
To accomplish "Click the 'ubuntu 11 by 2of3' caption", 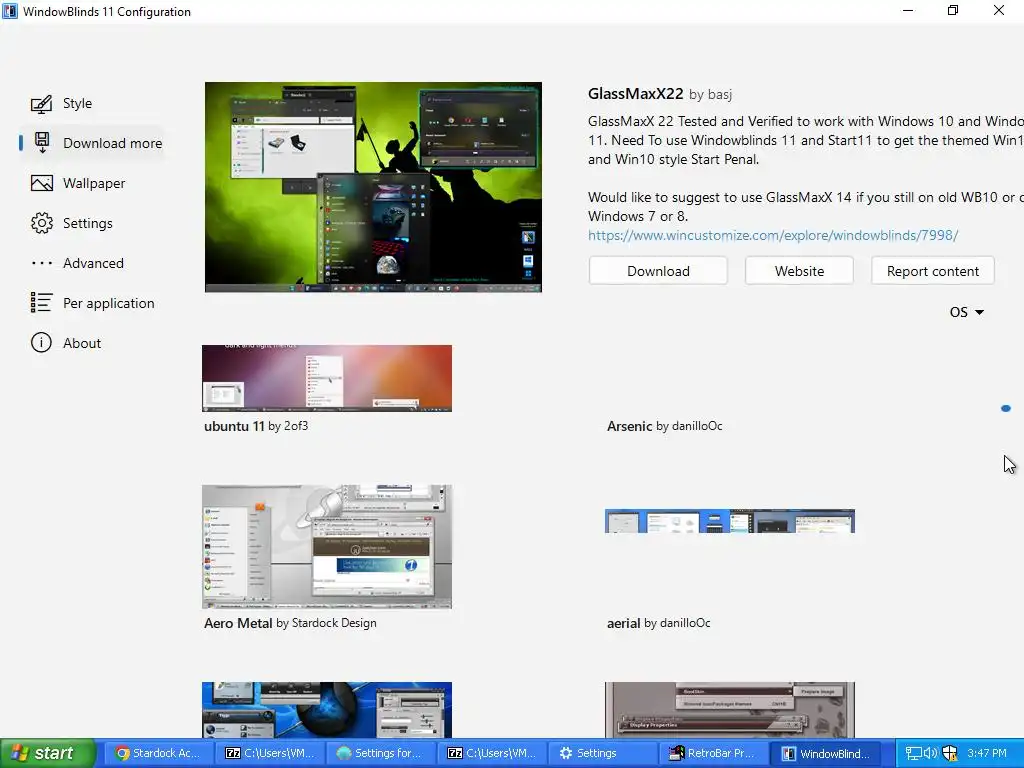I will [x=256, y=426].
